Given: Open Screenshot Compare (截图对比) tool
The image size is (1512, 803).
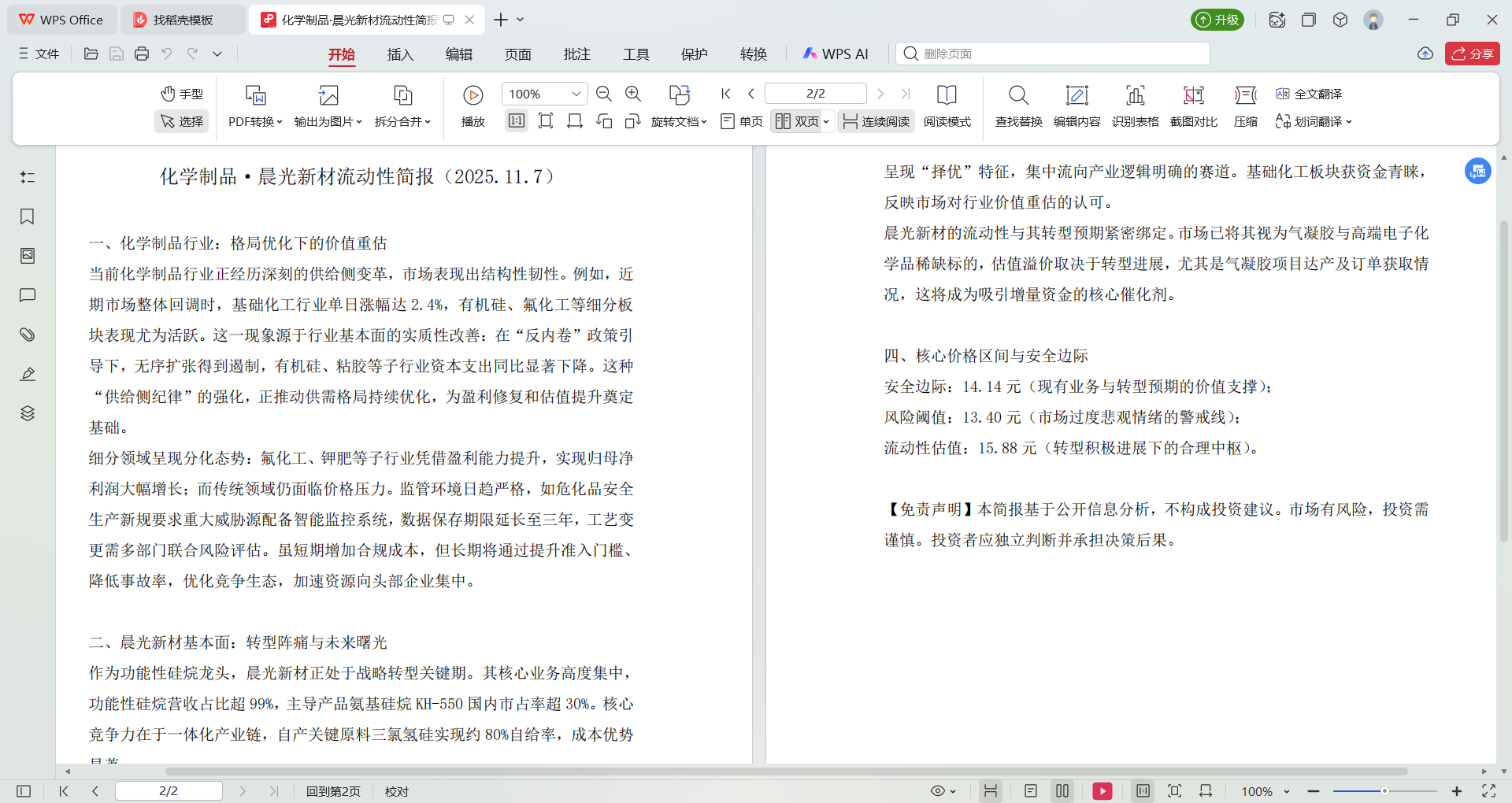Looking at the screenshot, I should 1193,106.
